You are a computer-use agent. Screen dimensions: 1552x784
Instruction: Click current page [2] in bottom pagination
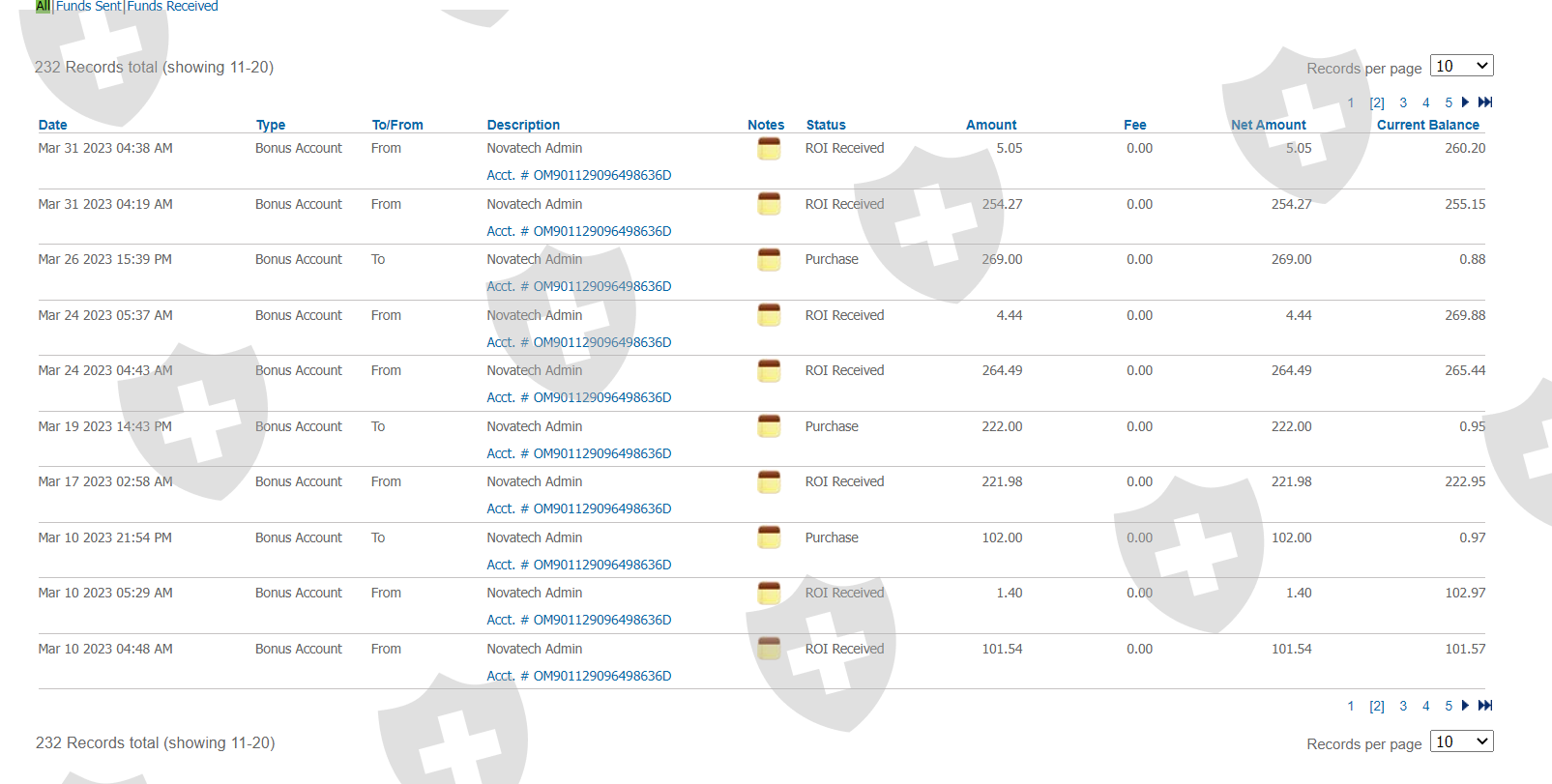pyautogui.click(x=1377, y=707)
